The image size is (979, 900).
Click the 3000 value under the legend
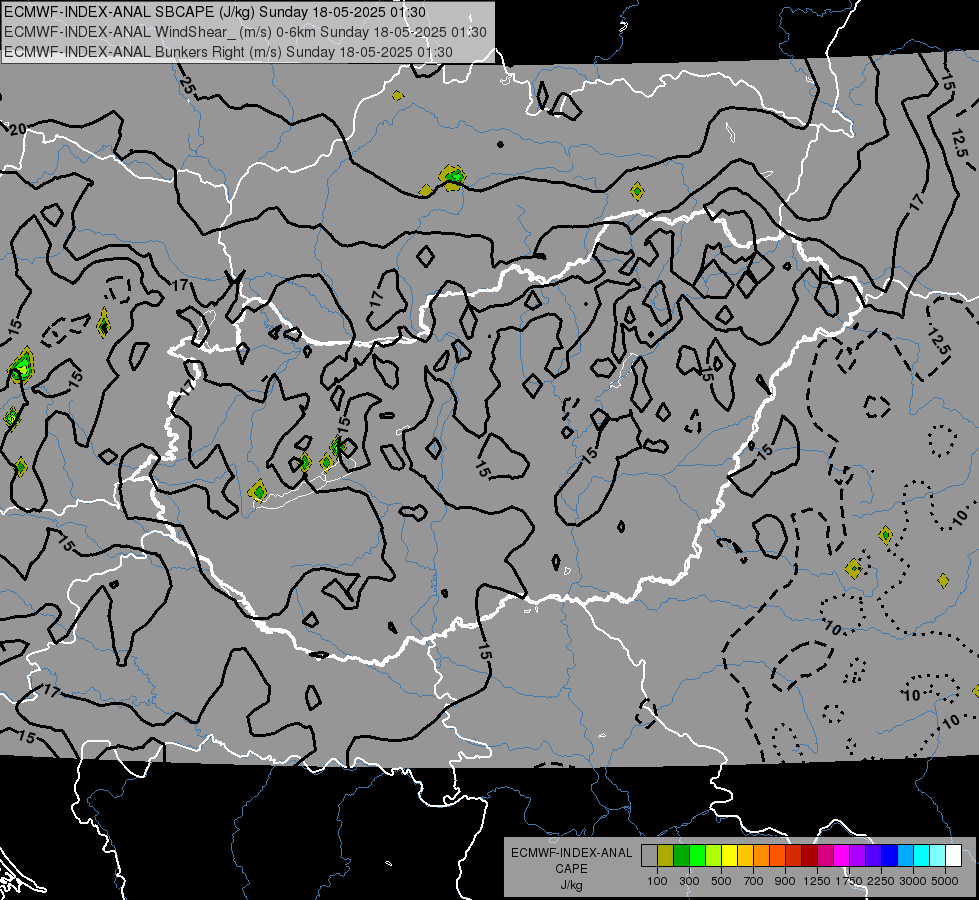click(x=913, y=881)
